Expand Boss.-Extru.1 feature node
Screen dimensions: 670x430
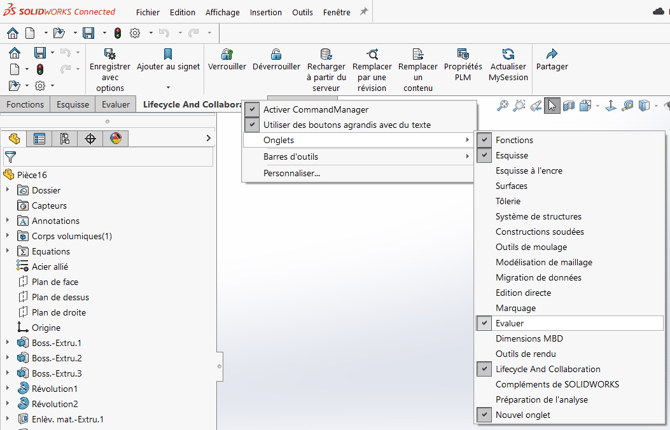(7, 342)
